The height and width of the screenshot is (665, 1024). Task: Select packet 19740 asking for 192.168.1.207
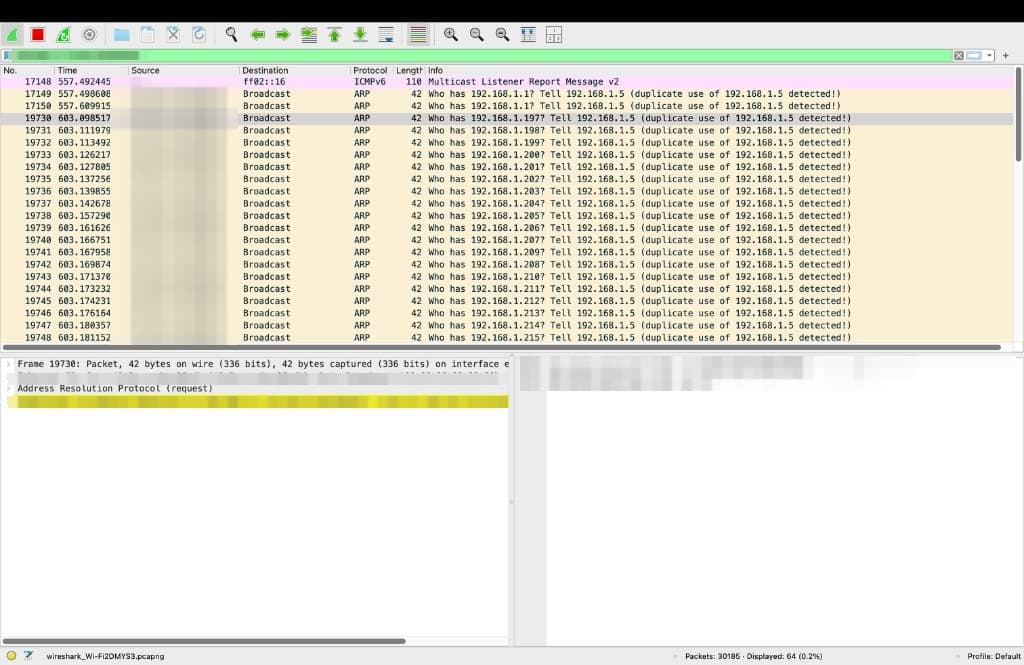click(507, 240)
